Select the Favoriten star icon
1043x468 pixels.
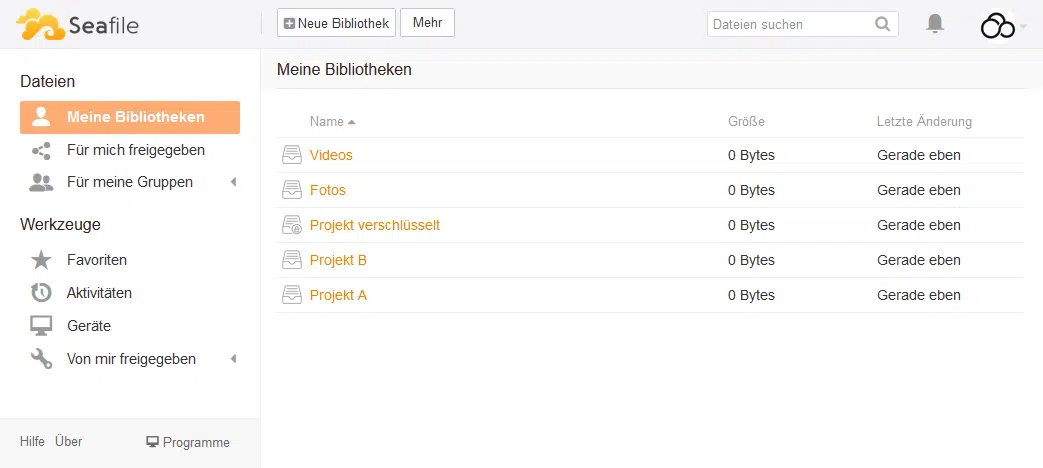(41, 260)
